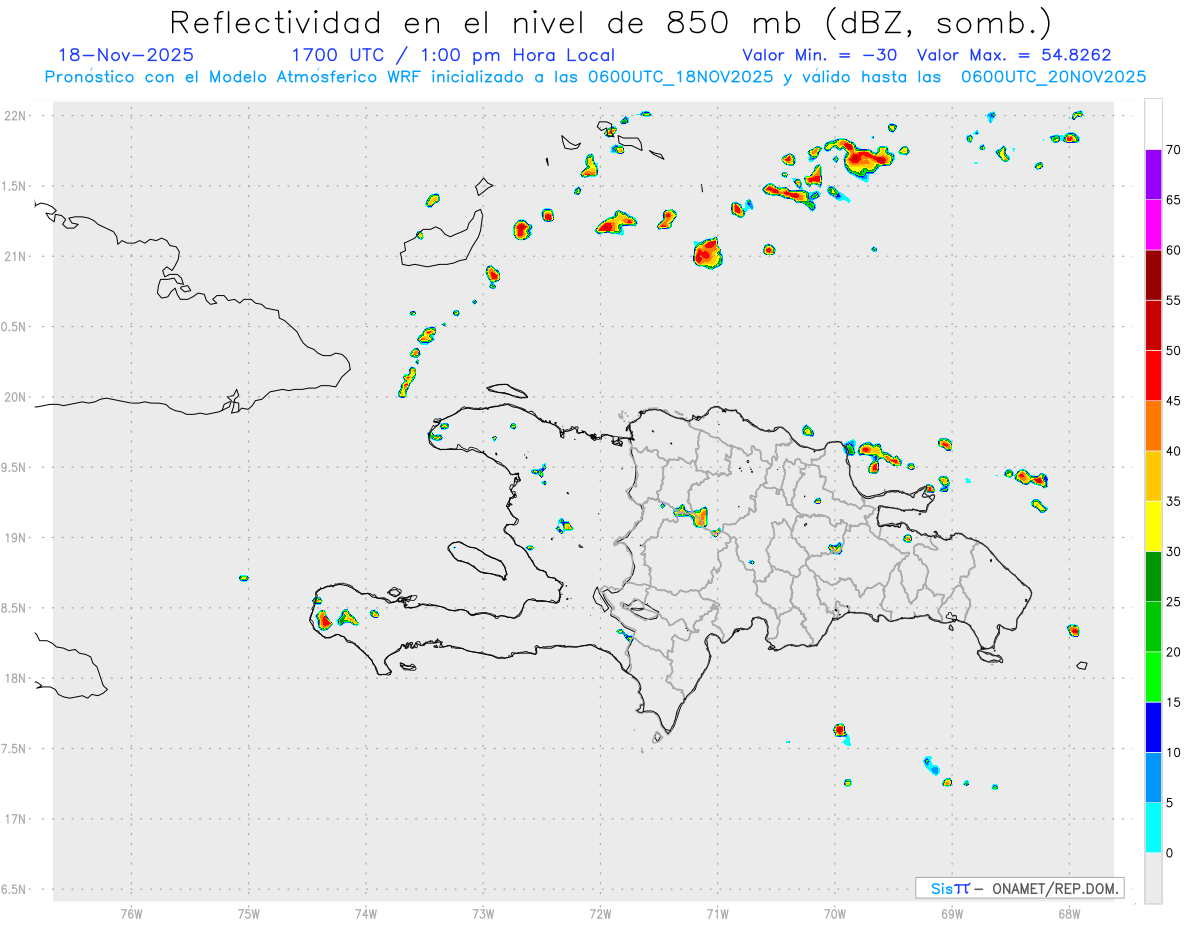This screenshot has width=1200, height=927.
Task: Click the 'Pronostico con el Modelo Atmosferico WRF' line
Action: pyautogui.click(x=595, y=77)
